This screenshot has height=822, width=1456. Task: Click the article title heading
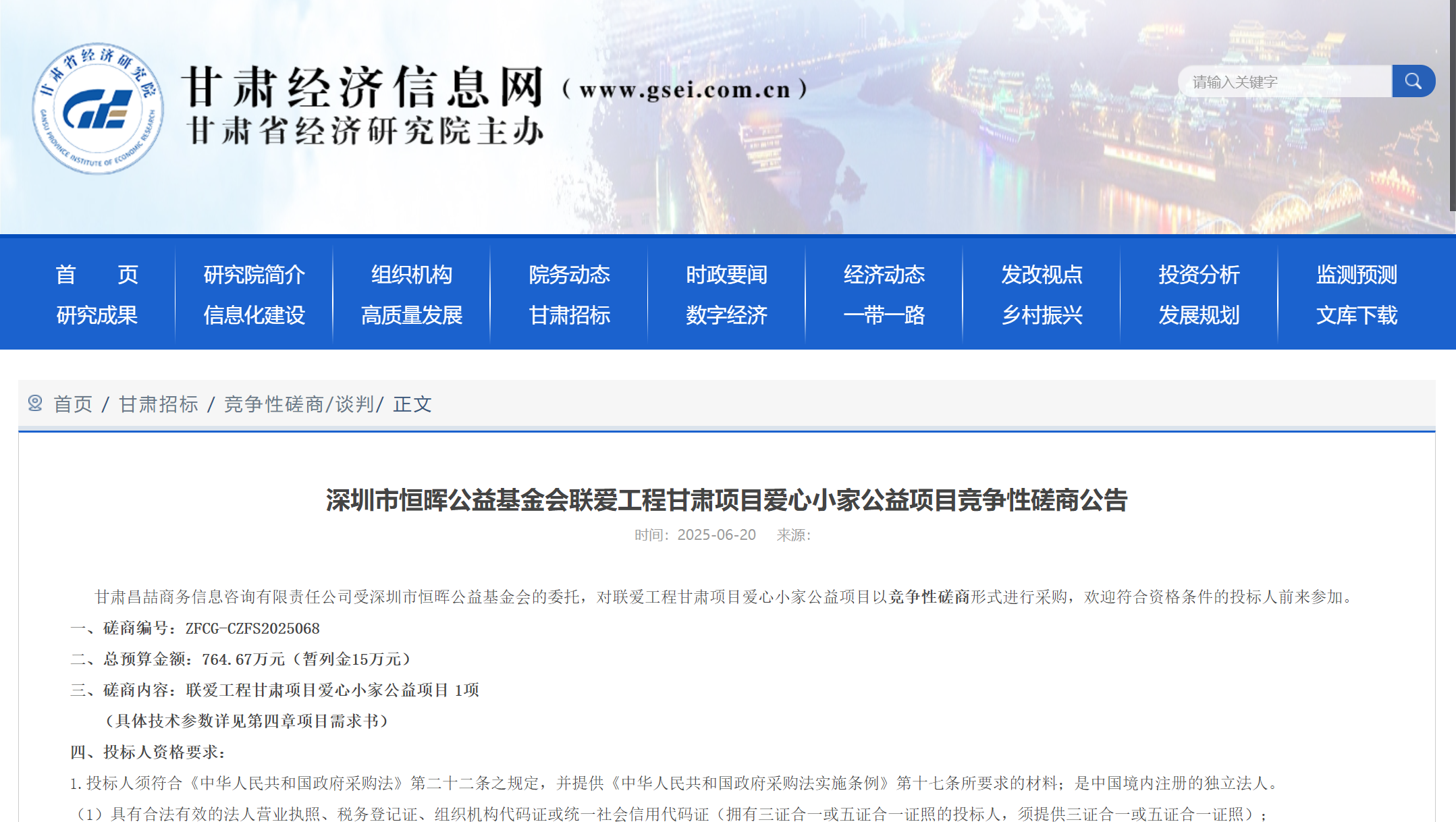click(x=727, y=500)
